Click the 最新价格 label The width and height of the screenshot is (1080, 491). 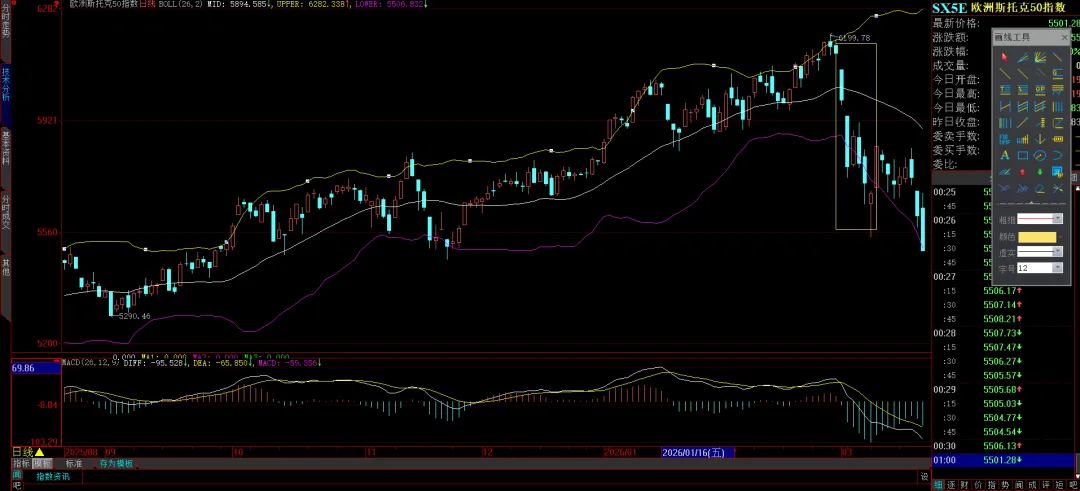coord(956,23)
